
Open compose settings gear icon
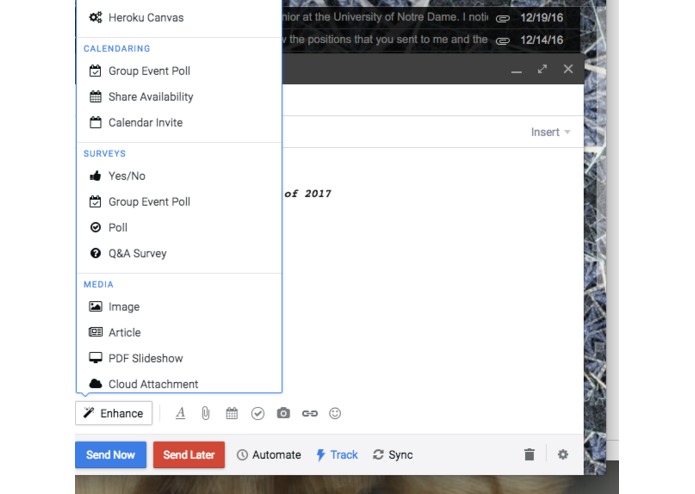(x=563, y=455)
